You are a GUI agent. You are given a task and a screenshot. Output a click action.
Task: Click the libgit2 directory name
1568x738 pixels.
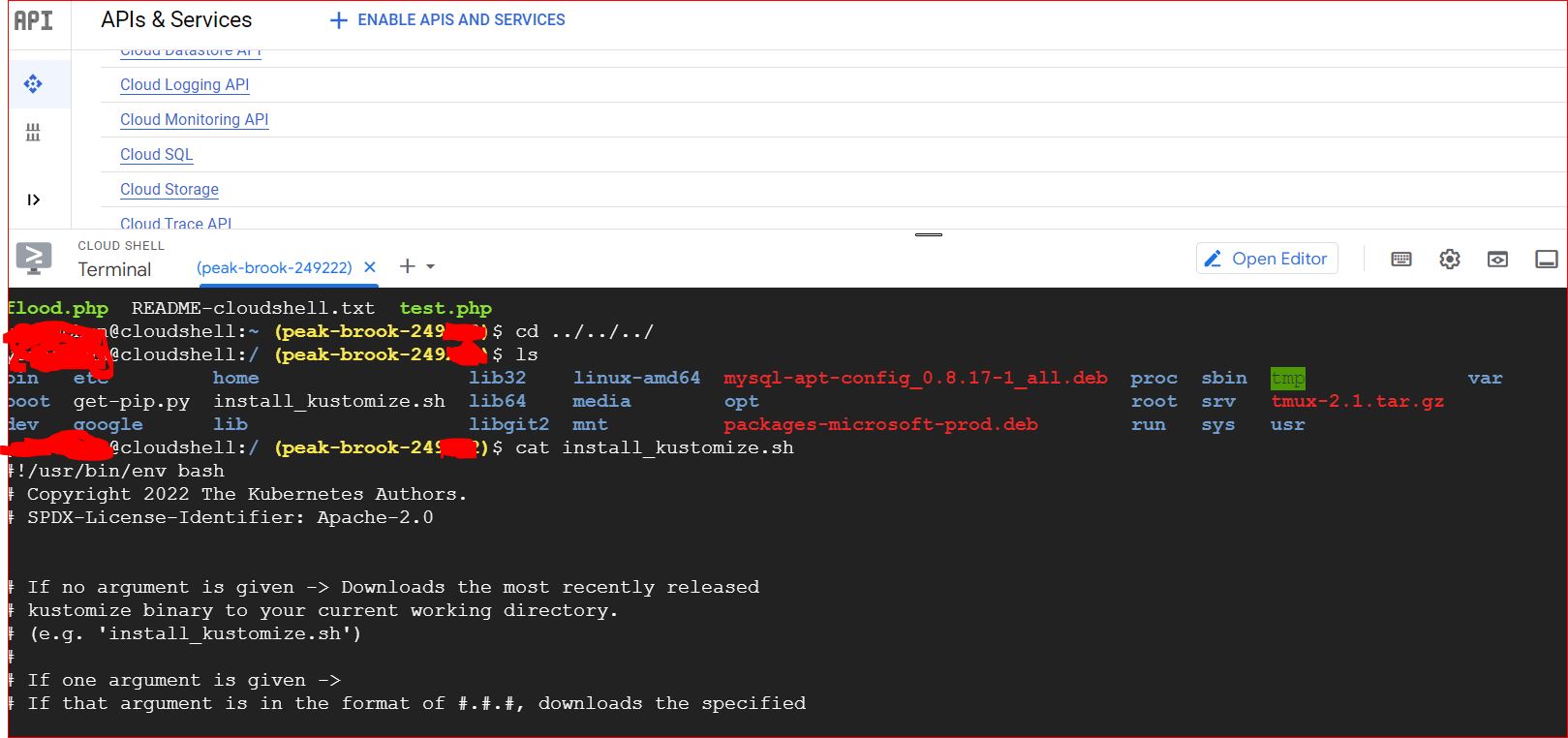(x=508, y=424)
